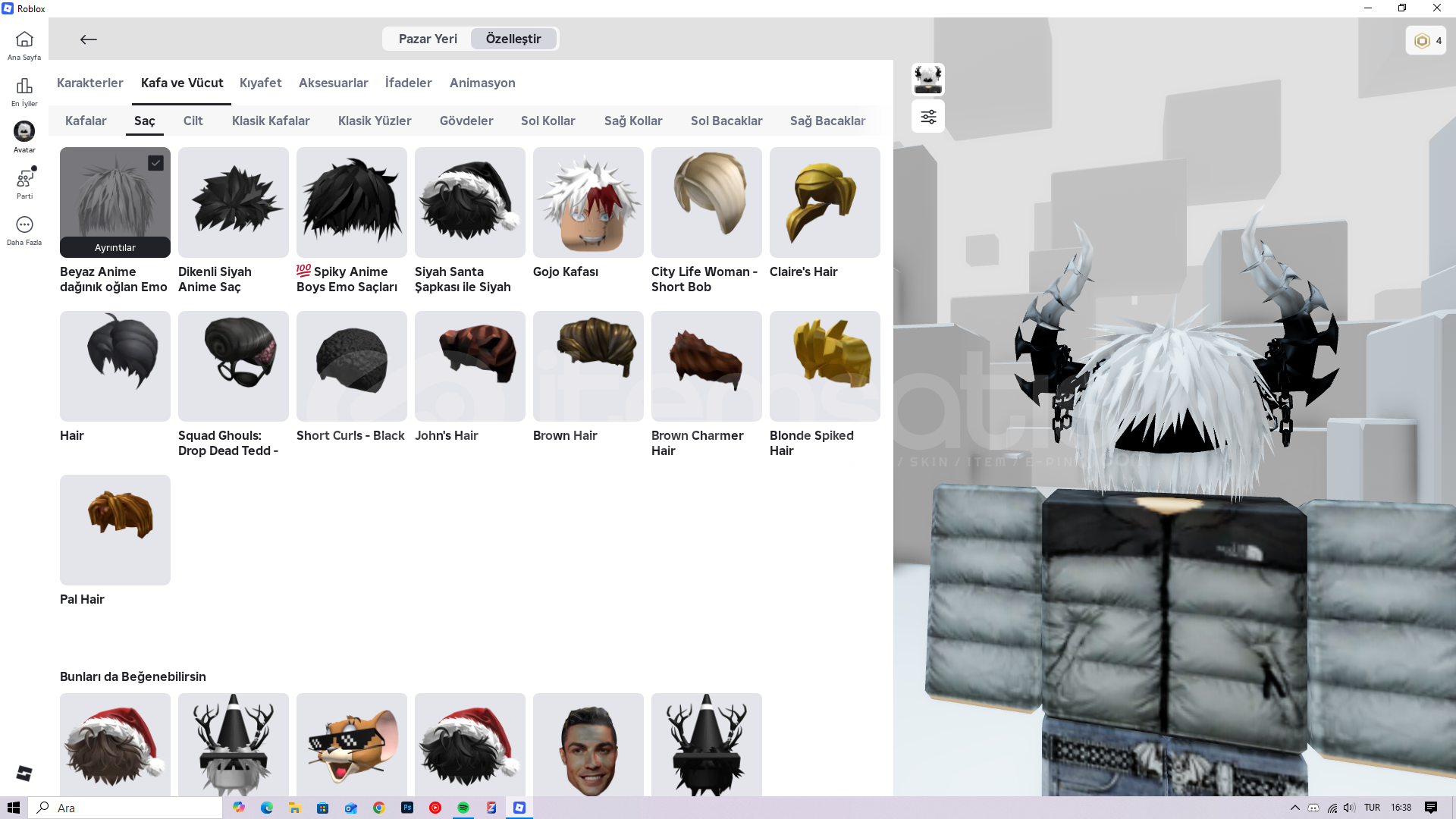Image resolution: width=1456 pixels, height=819 pixels.
Task: Uncheck the Beyaz Anime hair checkbox
Action: (155, 163)
